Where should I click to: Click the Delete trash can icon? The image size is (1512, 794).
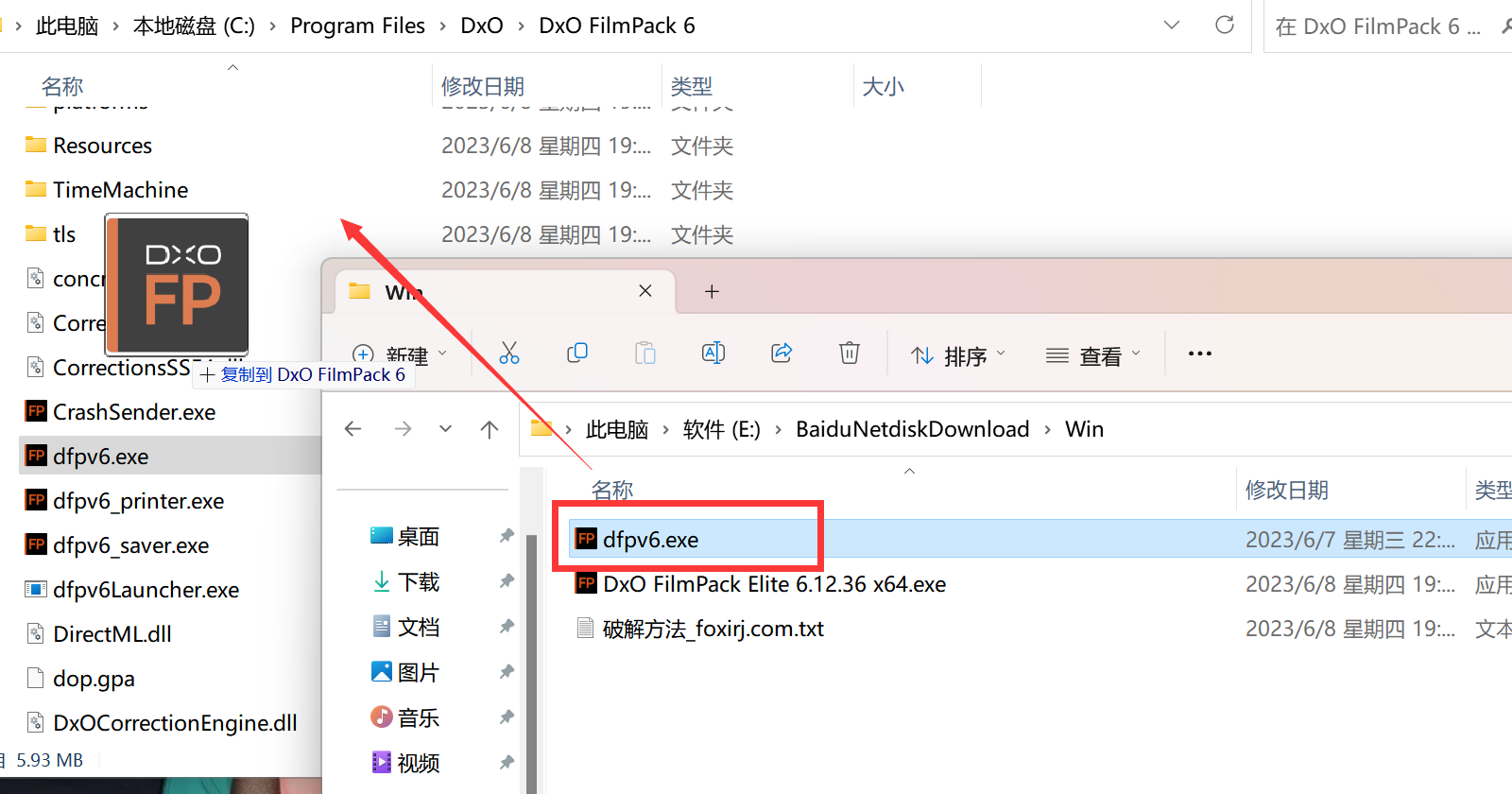pyautogui.click(x=850, y=354)
